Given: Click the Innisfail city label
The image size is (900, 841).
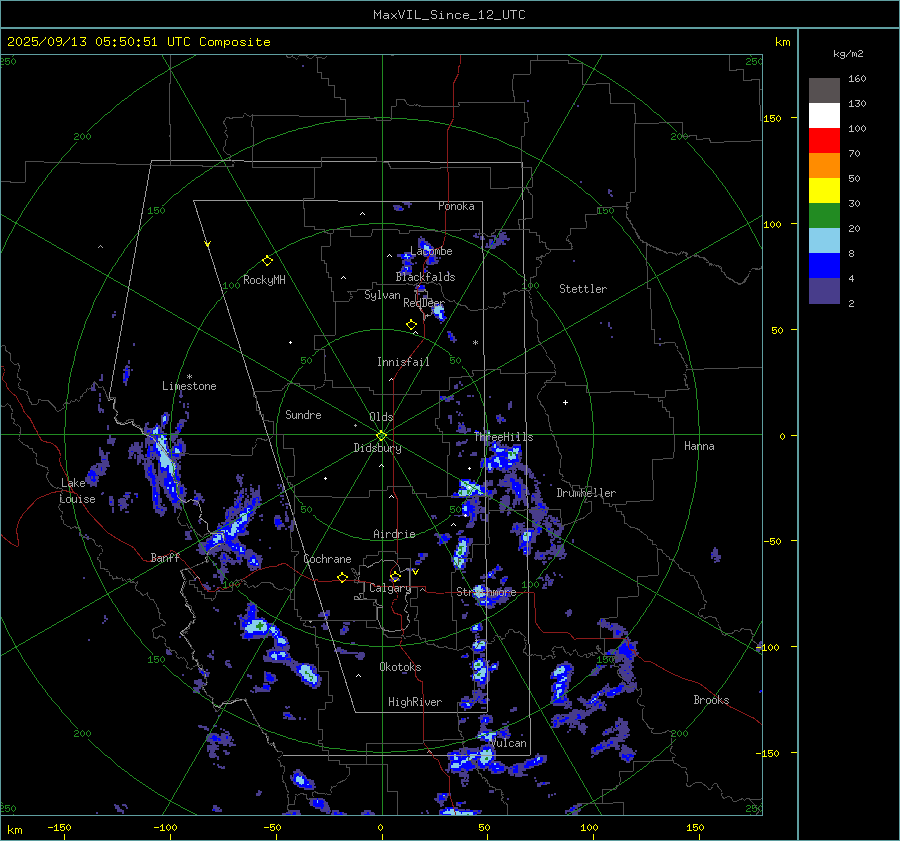Looking at the screenshot, I should pyautogui.click(x=403, y=362).
